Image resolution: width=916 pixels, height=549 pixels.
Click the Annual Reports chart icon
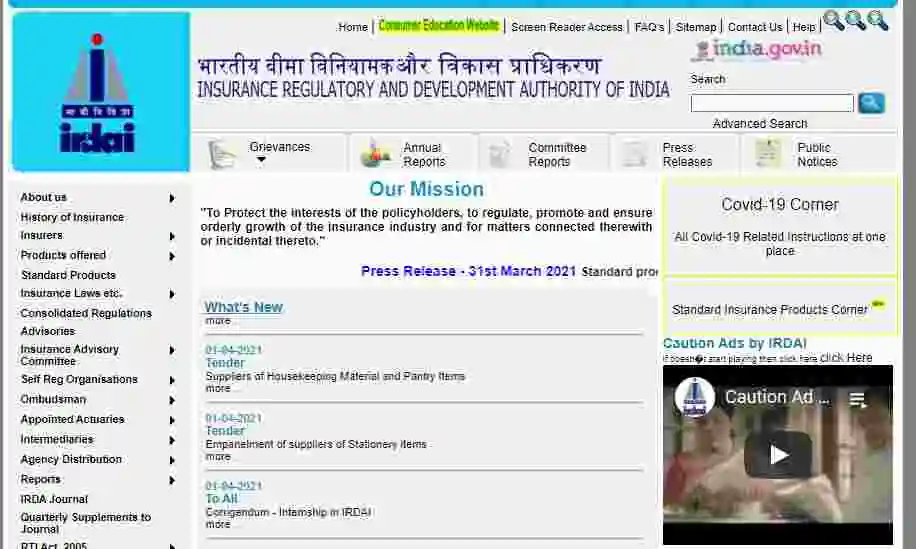376,153
